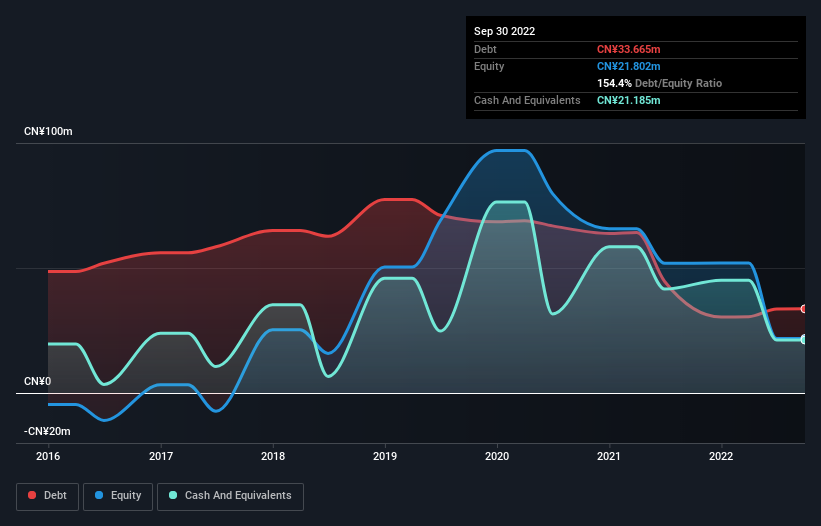
Task: Click the Debt label in tooltip
Action: pyautogui.click(x=485, y=49)
